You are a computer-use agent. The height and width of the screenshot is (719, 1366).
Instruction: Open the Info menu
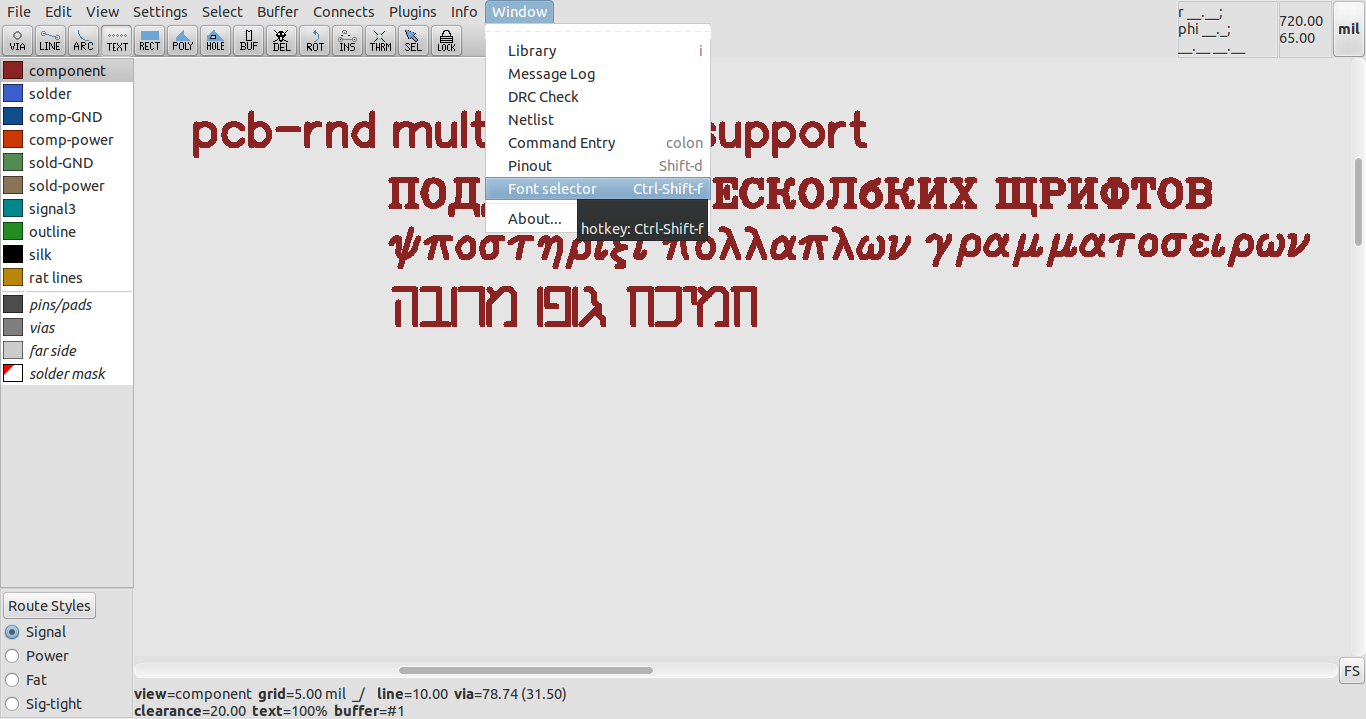(x=464, y=12)
